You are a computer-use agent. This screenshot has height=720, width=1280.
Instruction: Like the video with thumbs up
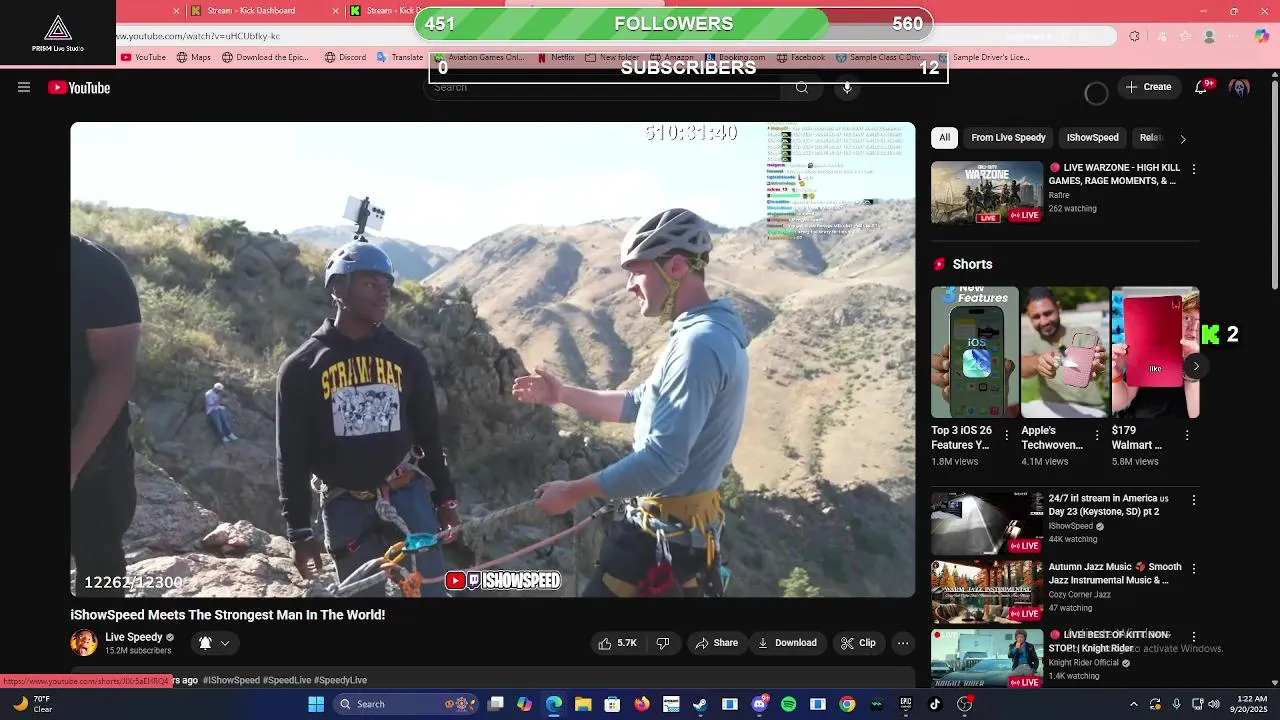(x=618, y=643)
